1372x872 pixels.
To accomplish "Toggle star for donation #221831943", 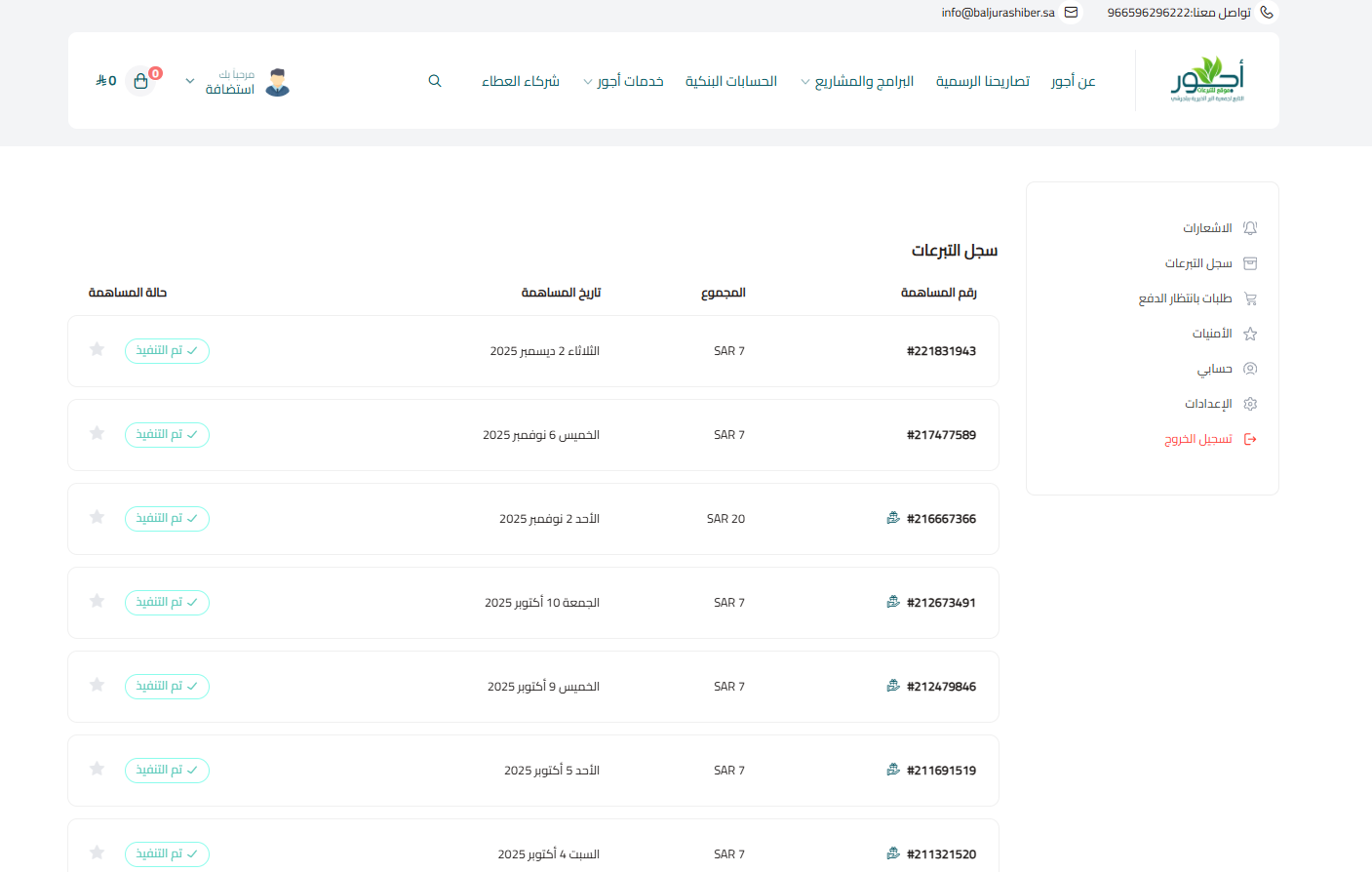I will [x=97, y=349].
